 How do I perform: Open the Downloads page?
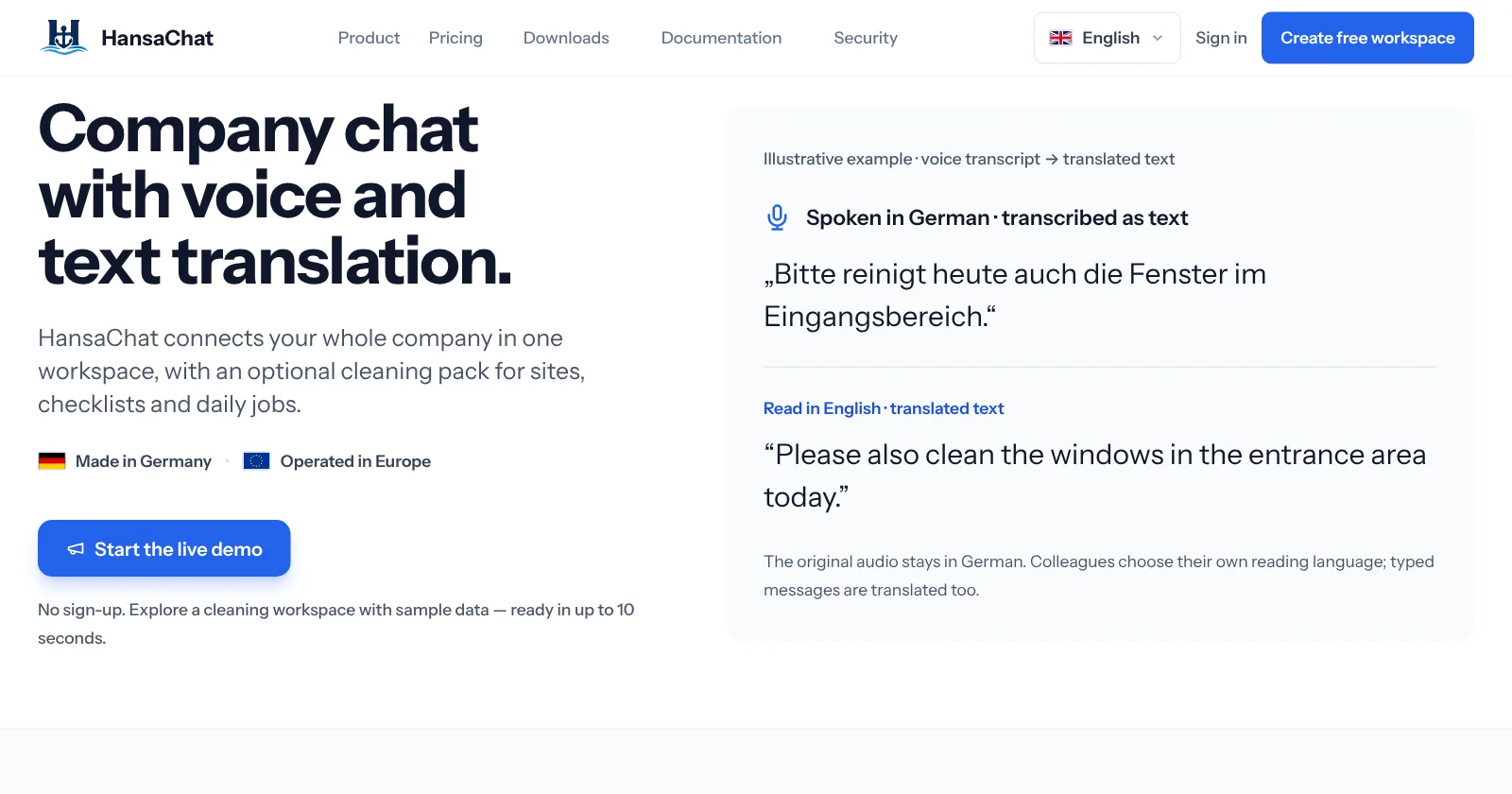click(x=566, y=38)
